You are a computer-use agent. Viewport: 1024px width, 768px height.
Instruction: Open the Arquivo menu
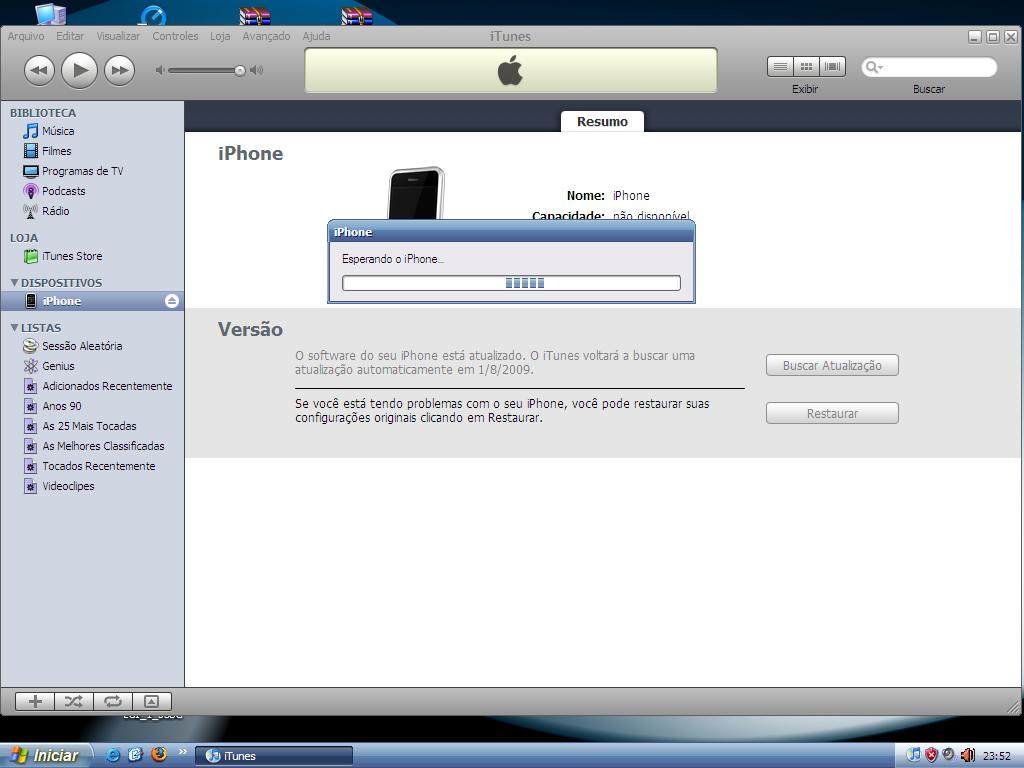point(26,36)
